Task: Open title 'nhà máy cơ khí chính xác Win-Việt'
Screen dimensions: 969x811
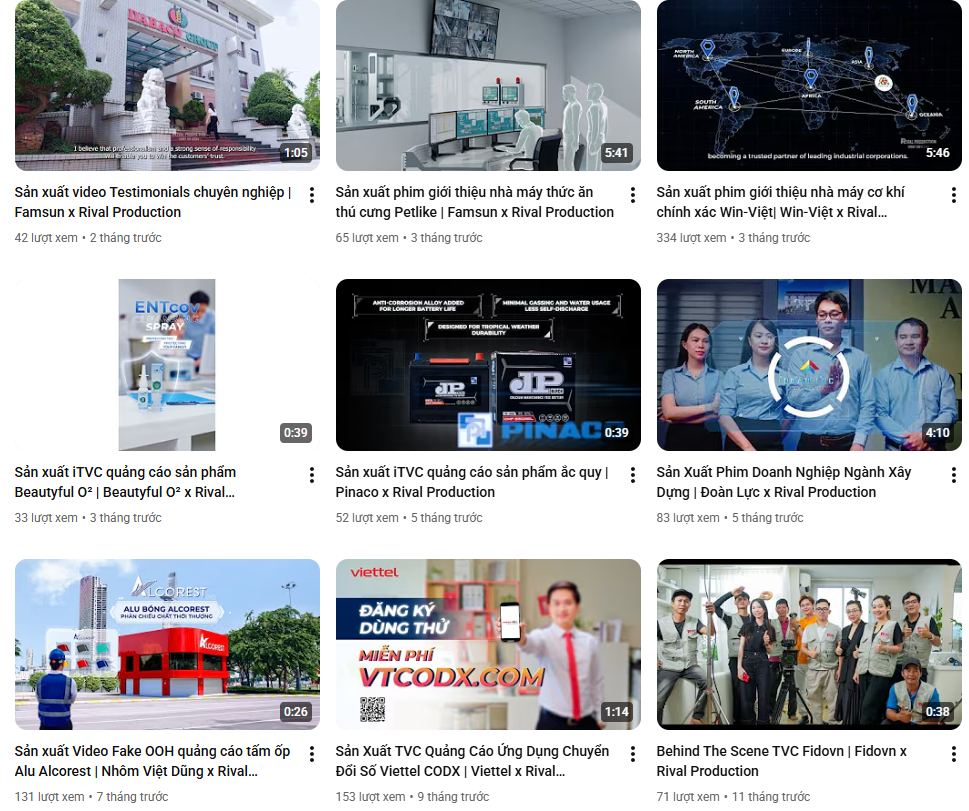Action: click(x=781, y=202)
